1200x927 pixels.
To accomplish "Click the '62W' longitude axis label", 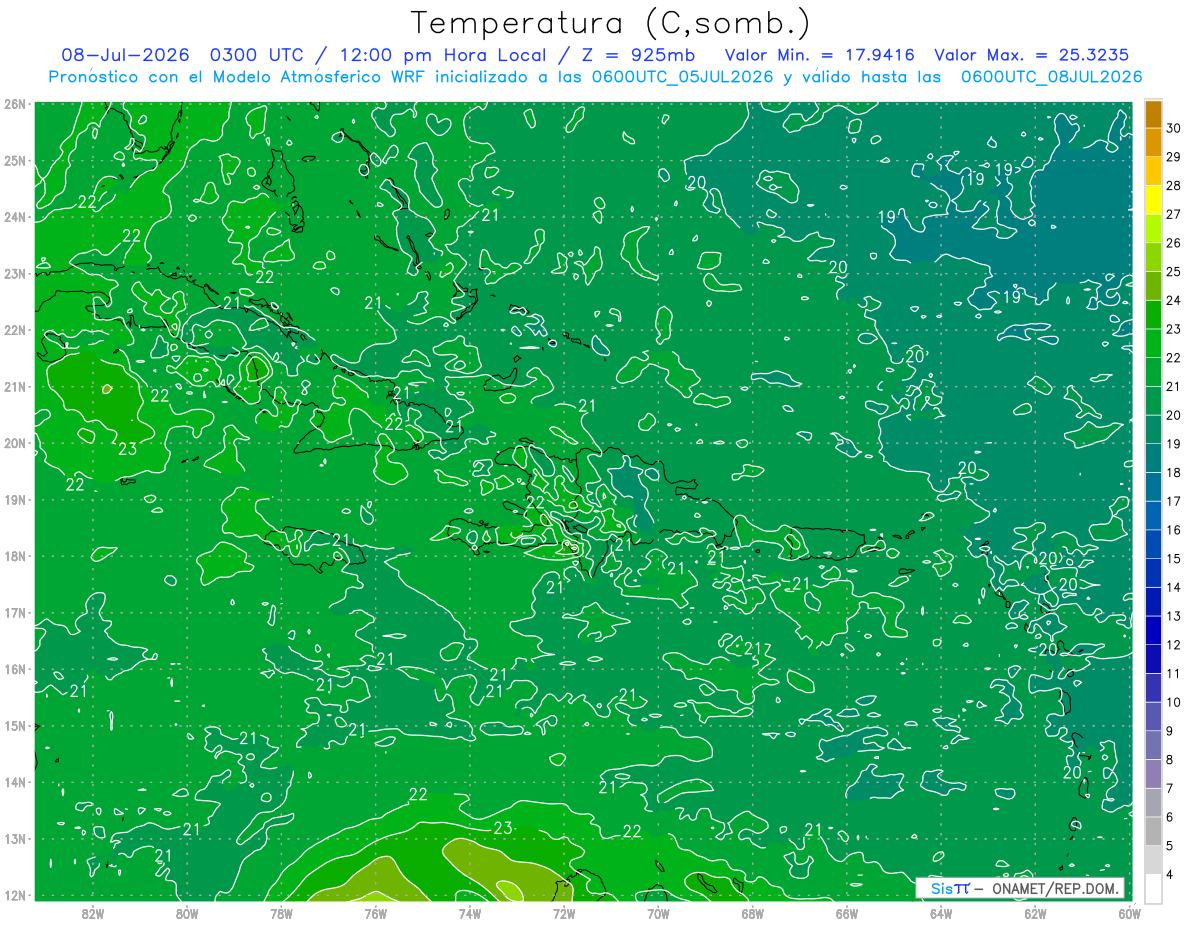I will [1035, 913].
